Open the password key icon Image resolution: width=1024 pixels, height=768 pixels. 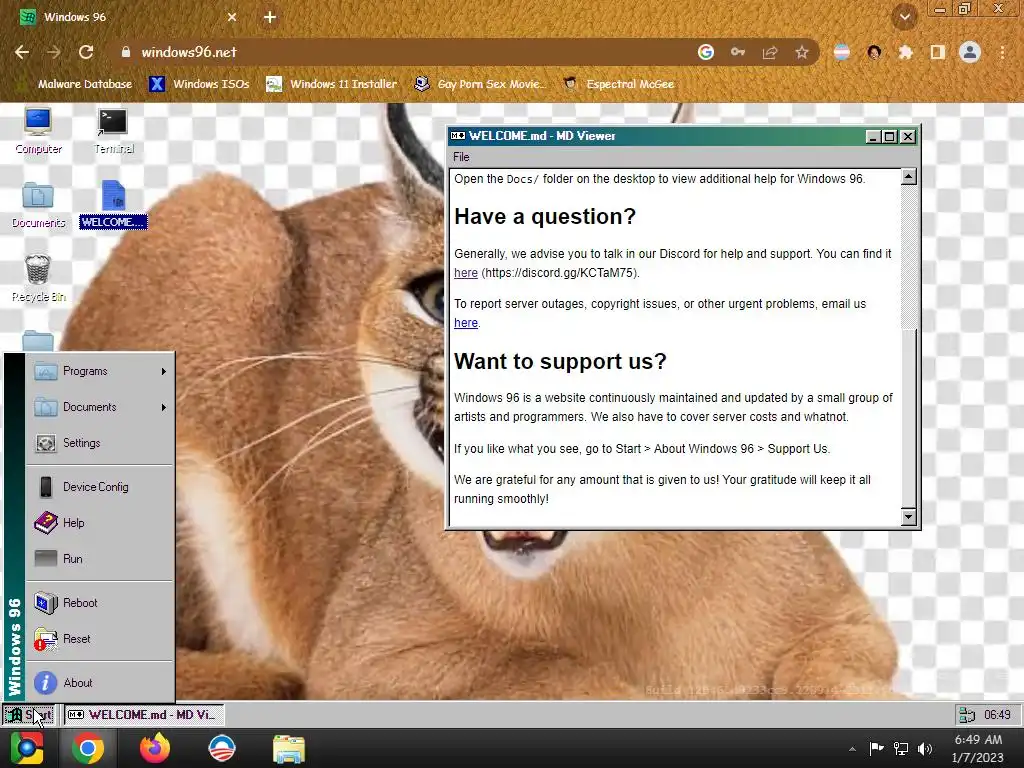[x=738, y=52]
